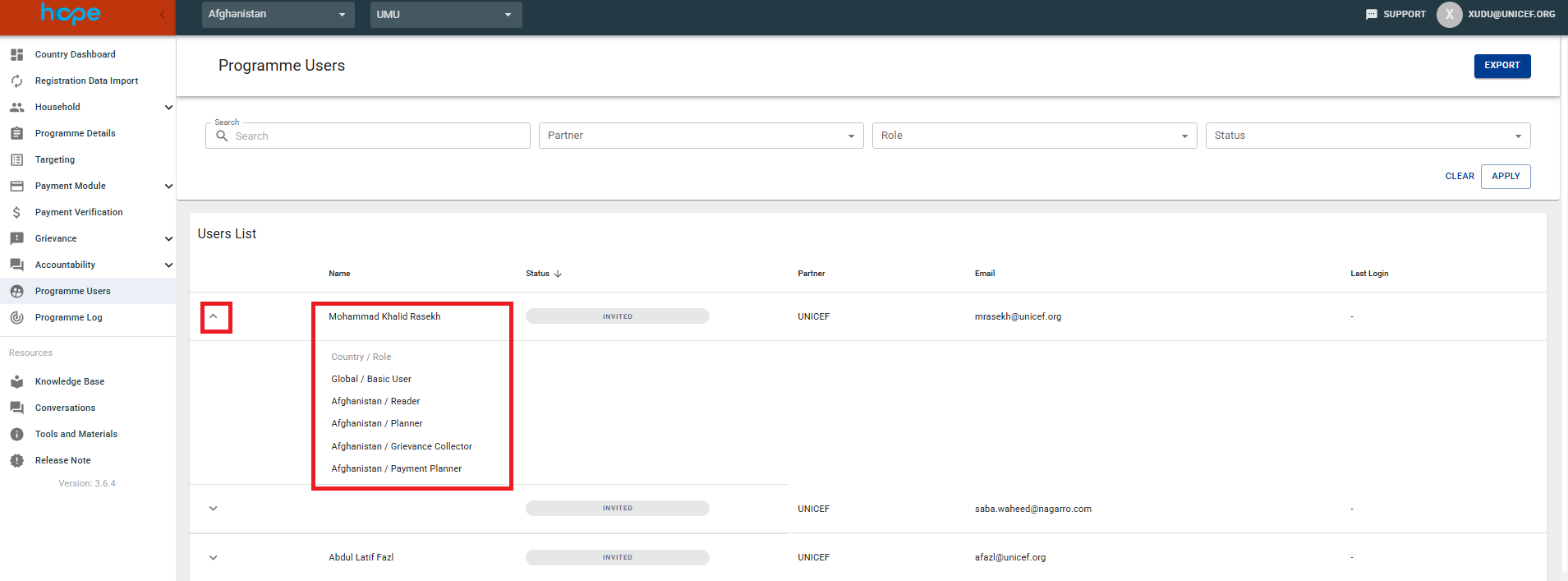Click the EXPORT button
Screen dimensions: 1568x581
coord(1501,66)
